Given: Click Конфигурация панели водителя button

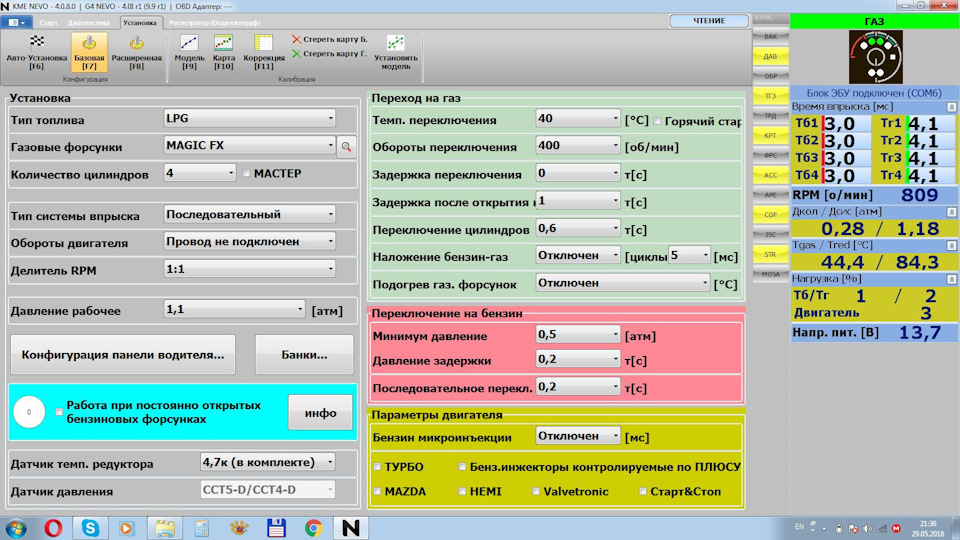Looking at the screenshot, I should click(x=122, y=354).
